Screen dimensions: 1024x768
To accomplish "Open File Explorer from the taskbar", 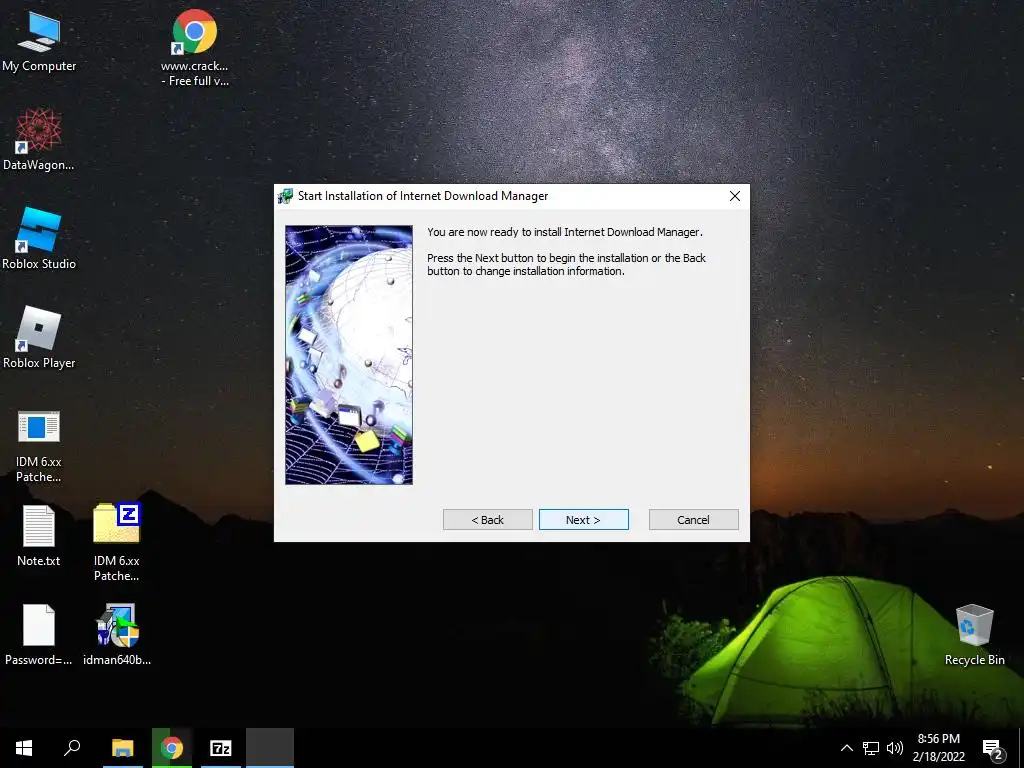I will pos(123,748).
